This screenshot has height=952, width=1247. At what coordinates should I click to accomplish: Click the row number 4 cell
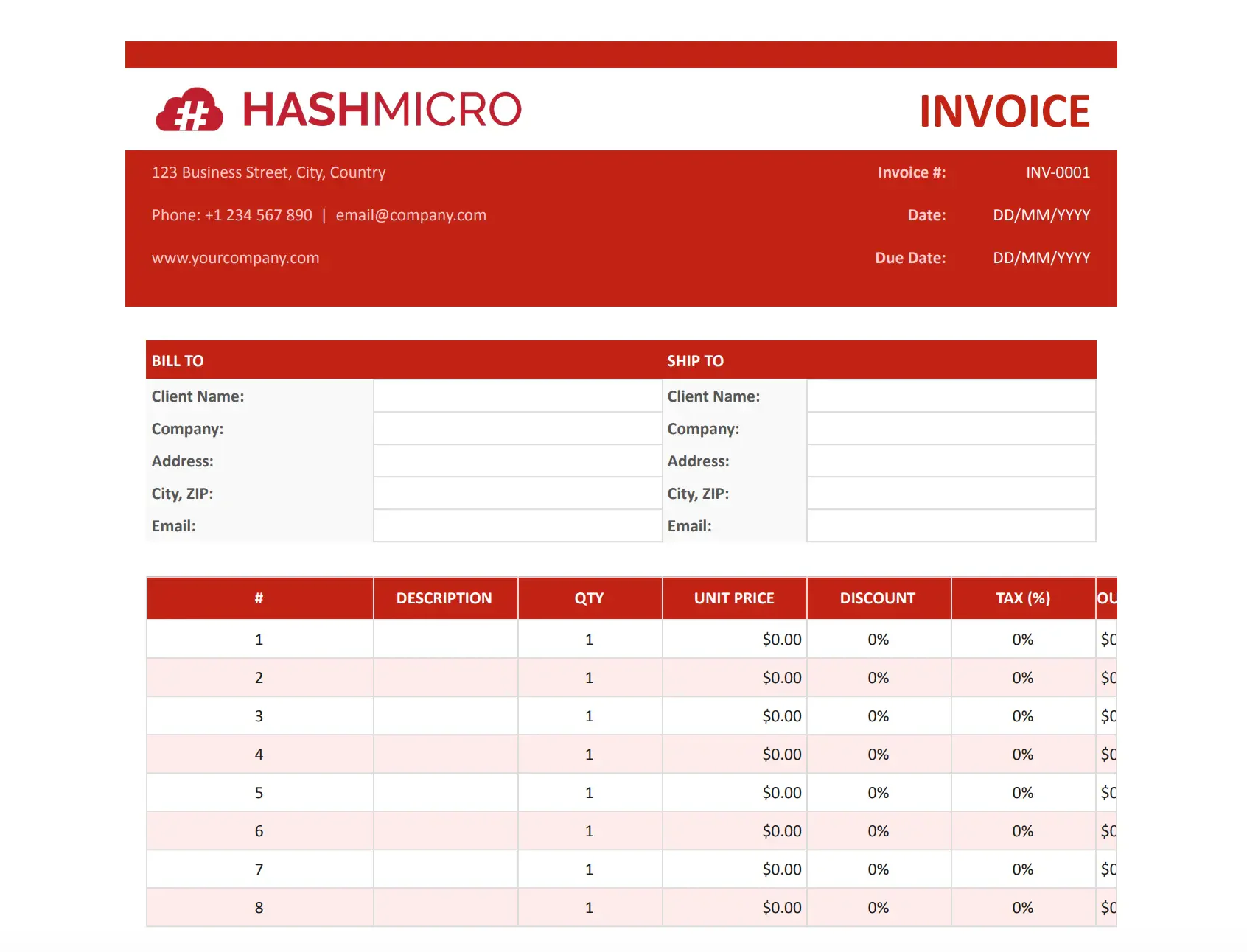(x=259, y=755)
